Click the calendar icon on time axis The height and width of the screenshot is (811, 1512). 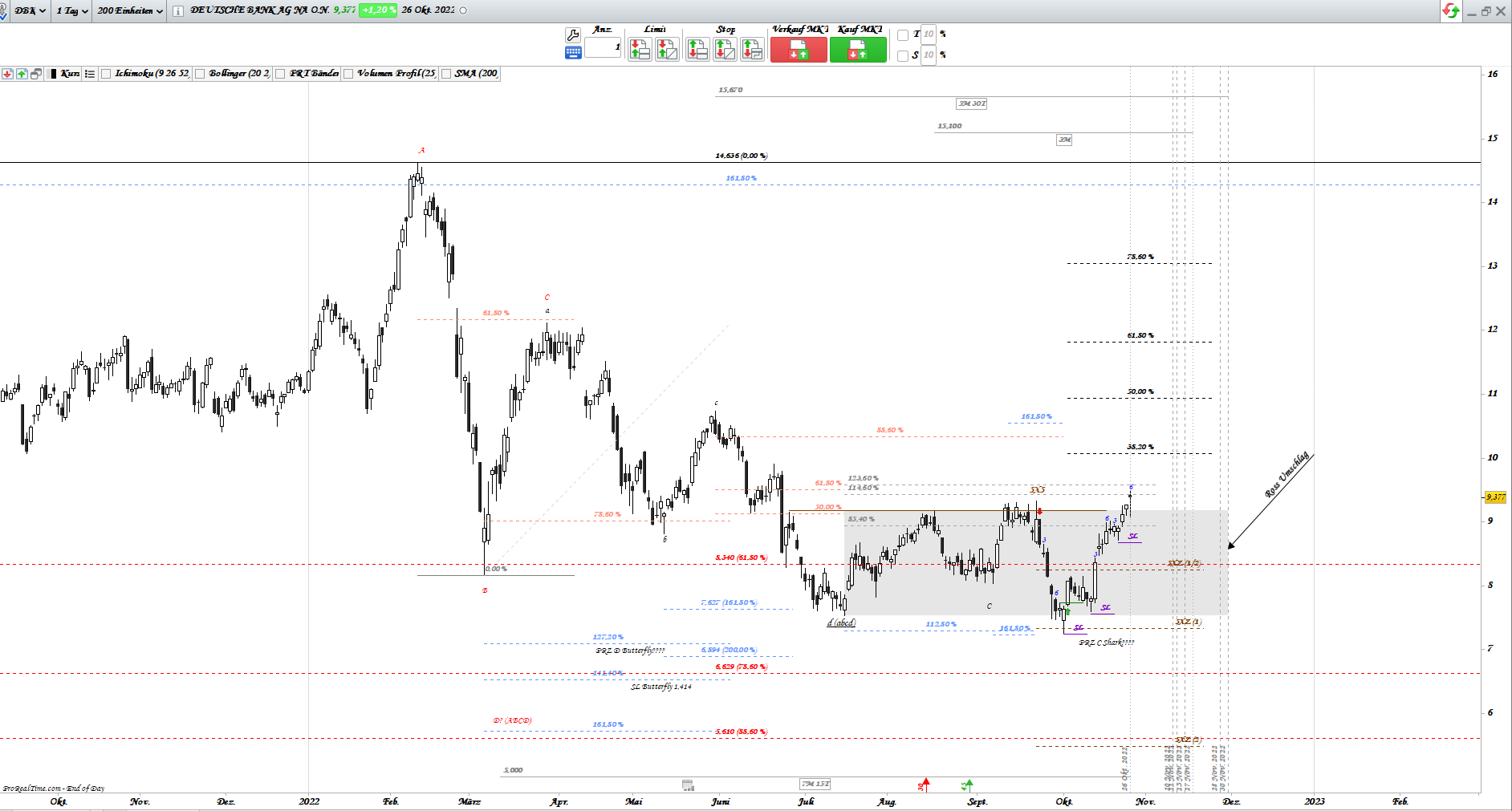688,785
